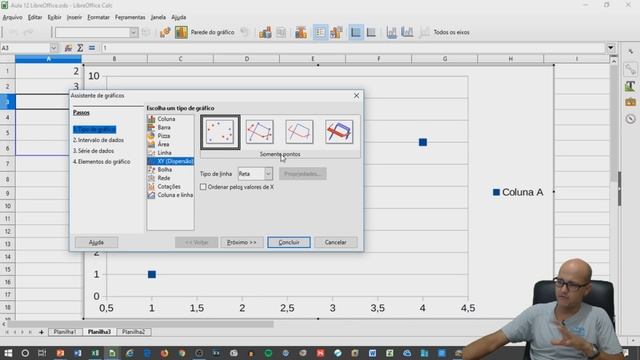
Task: Expand the formula bar arrow
Action: 611,48
